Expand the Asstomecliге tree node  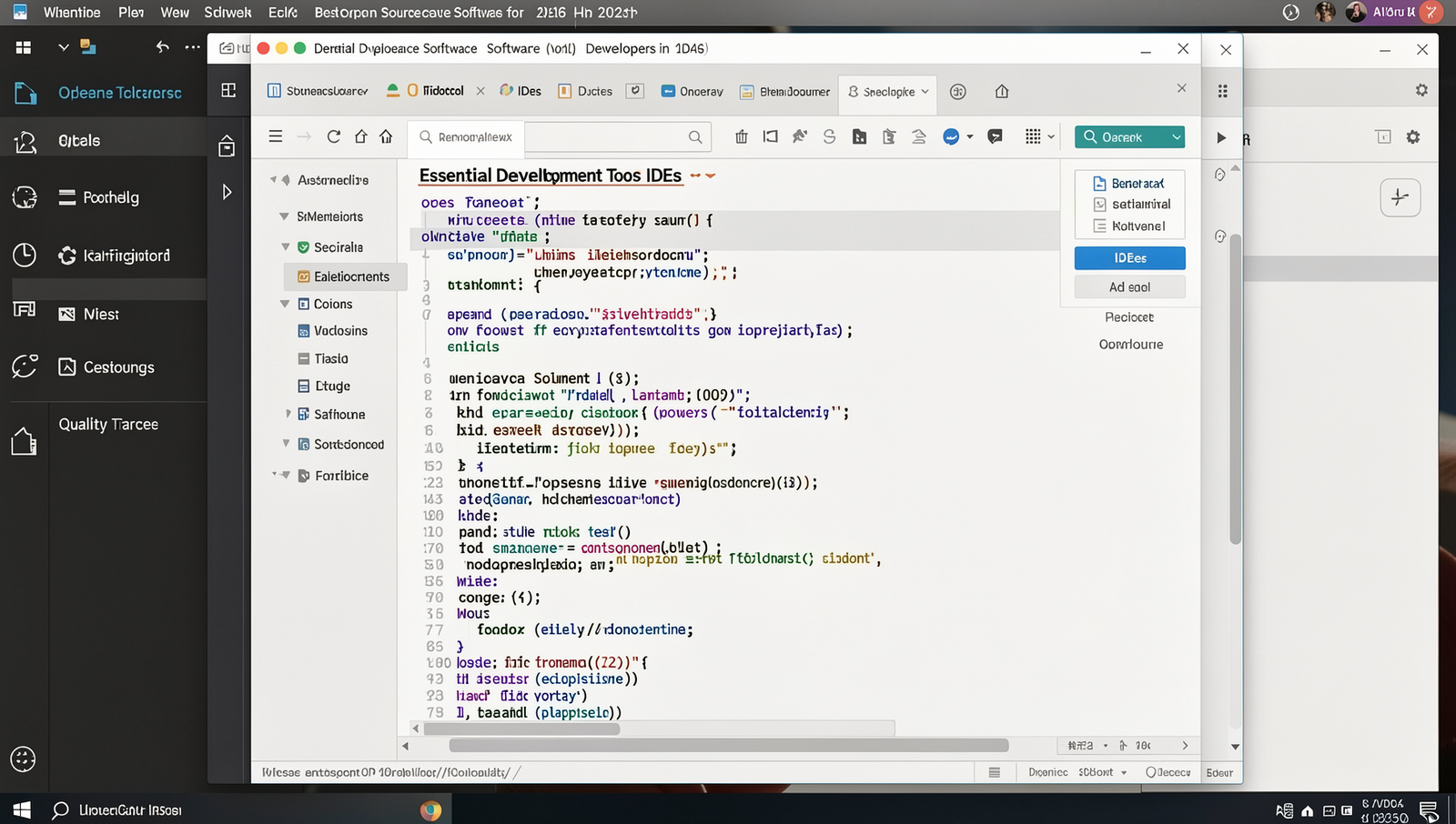(273, 180)
